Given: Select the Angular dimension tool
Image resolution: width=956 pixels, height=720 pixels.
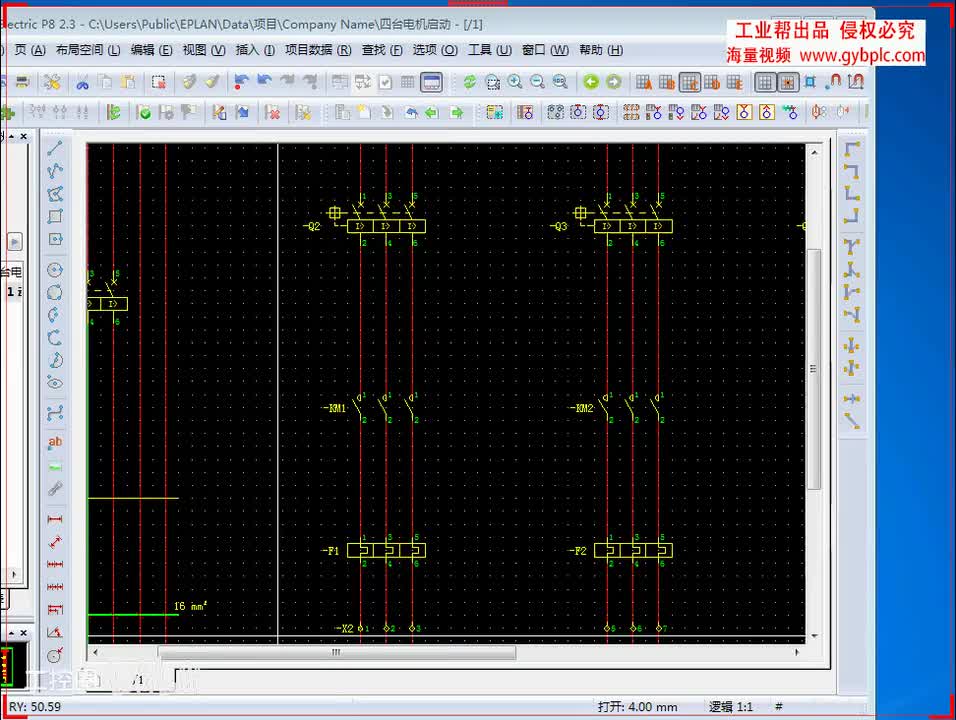Looking at the screenshot, I should pyautogui.click(x=55, y=632).
